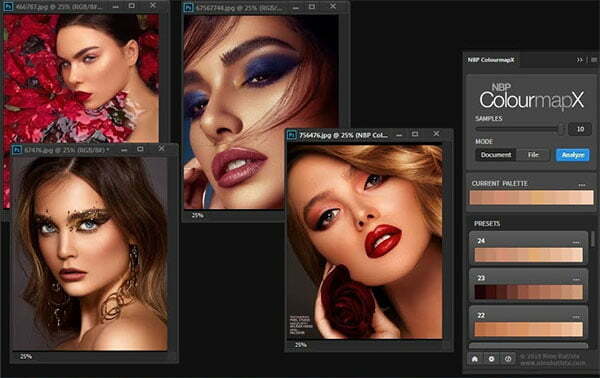Click the Ps icon of 67476.jpg window
The width and height of the screenshot is (600, 378).
[x=17, y=150]
